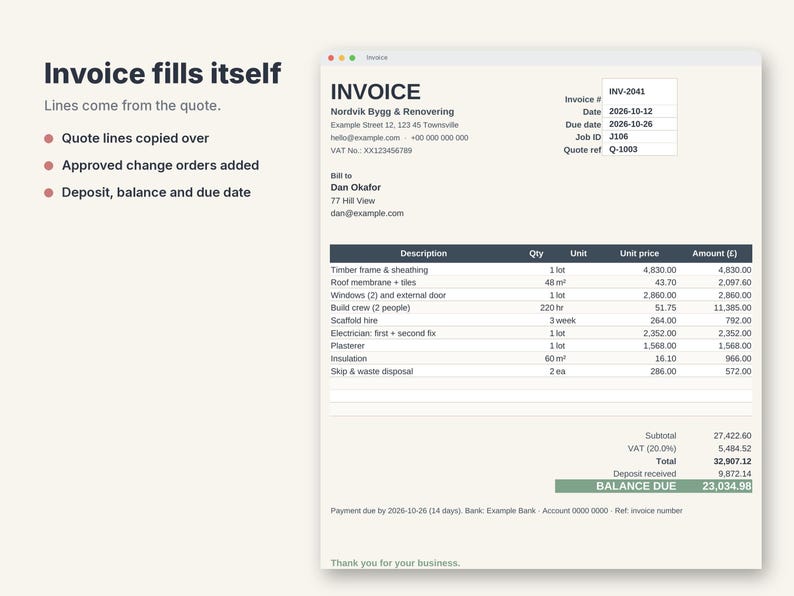The width and height of the screenshot is (794, 596).
Task: Click the Lines come from the quote subtitle
Action: click(133, 105)
